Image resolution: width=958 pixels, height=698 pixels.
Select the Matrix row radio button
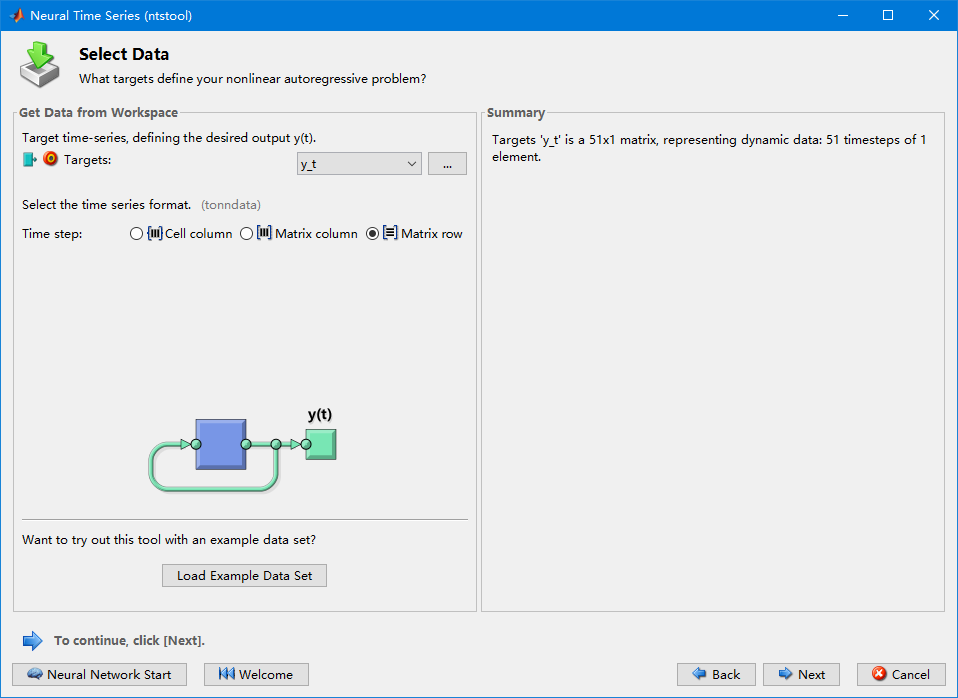(x=373, y=234)
